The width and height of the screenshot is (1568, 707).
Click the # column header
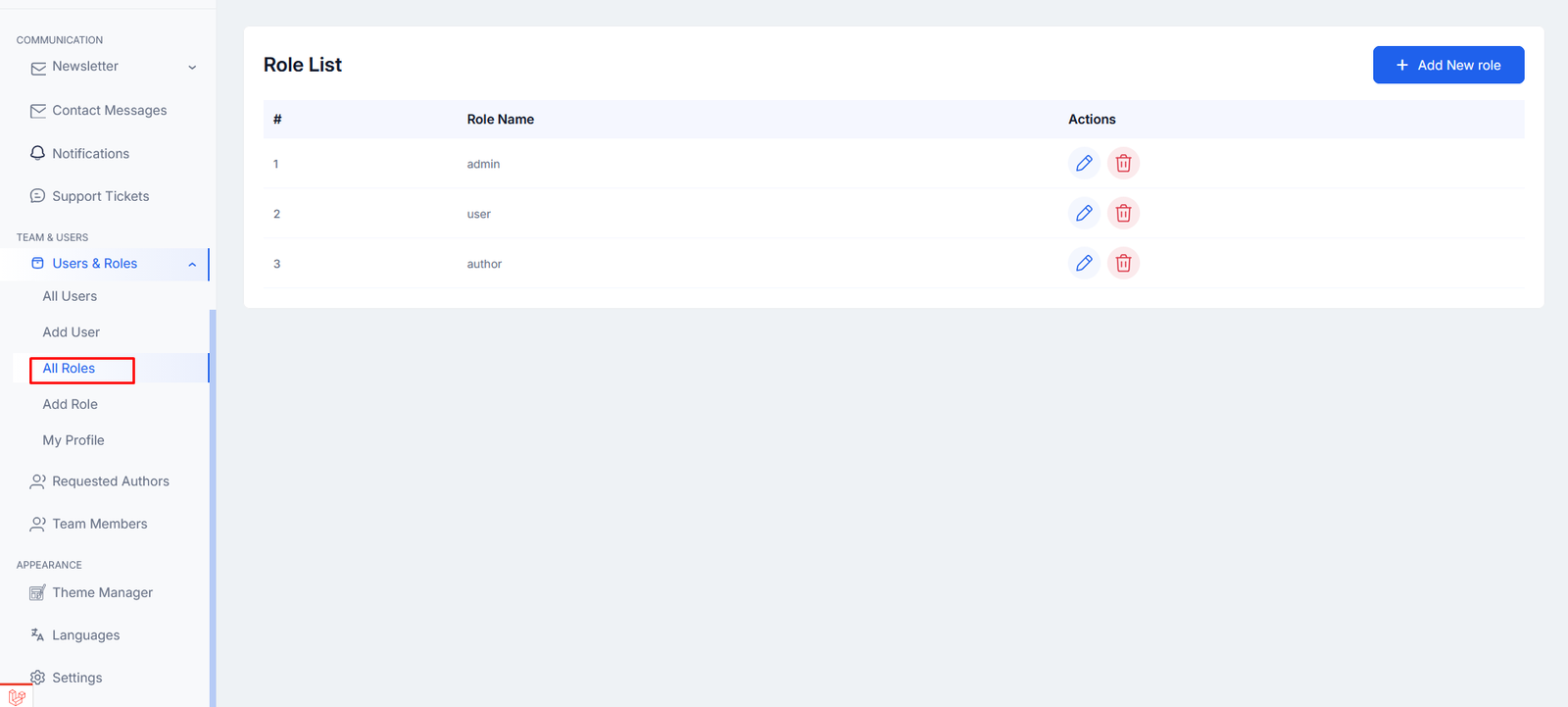277,119
